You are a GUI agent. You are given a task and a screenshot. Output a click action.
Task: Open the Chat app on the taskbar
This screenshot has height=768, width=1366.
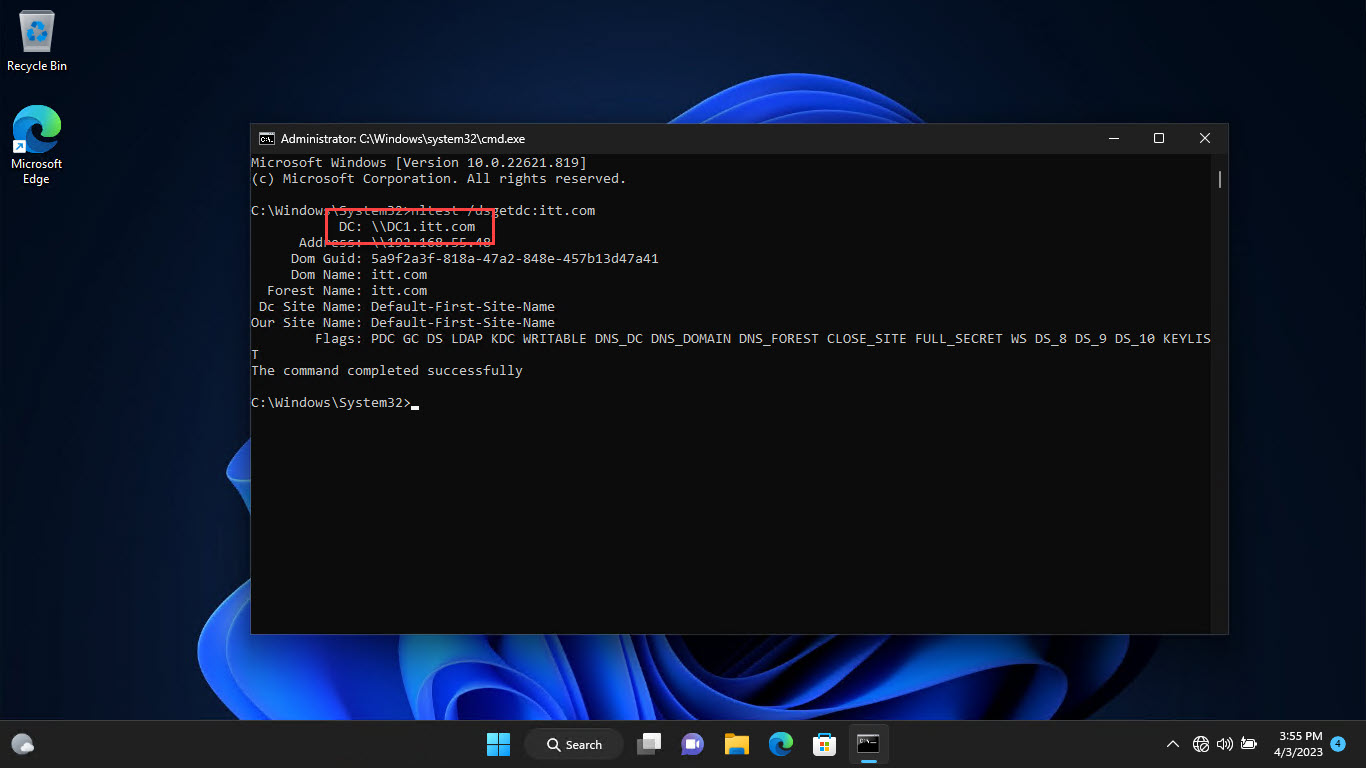[692, 744]
